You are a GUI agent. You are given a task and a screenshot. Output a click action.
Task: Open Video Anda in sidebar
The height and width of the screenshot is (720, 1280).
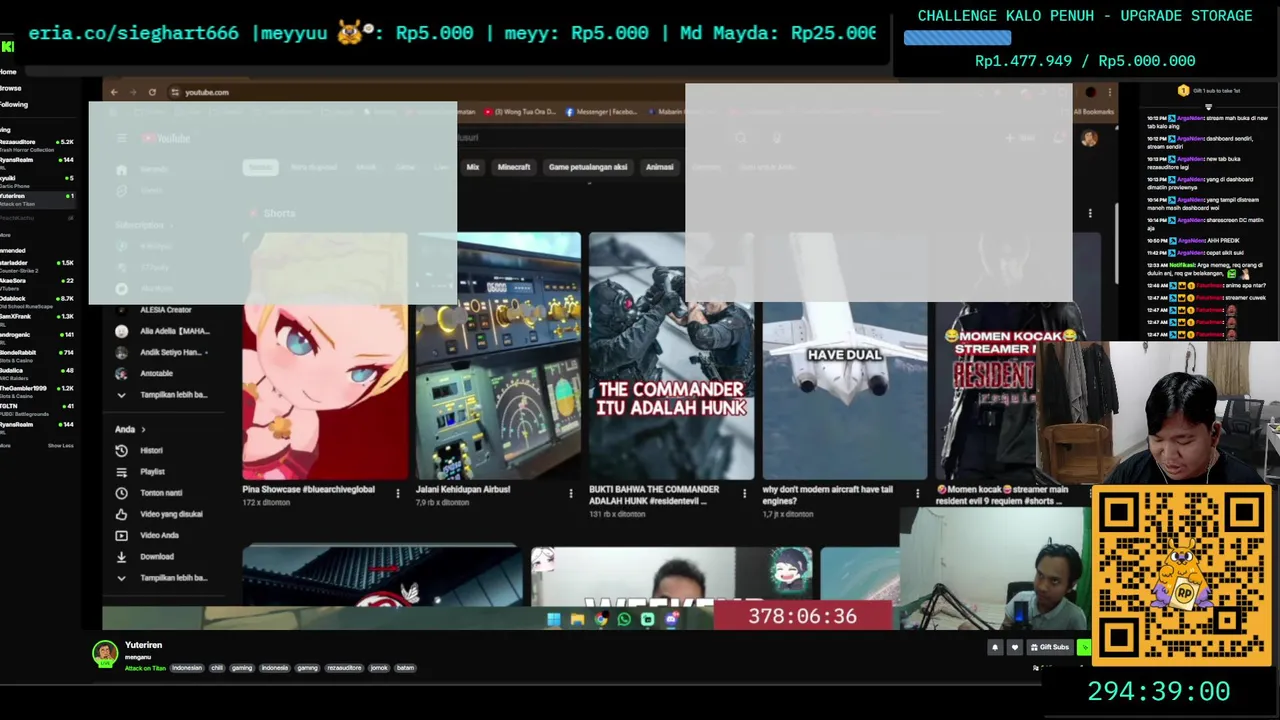147,535
